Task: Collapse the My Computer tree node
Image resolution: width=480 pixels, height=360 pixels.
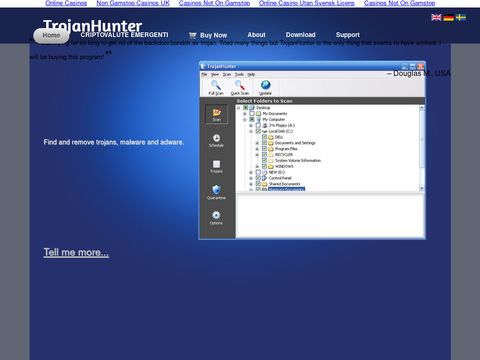Action: (x=245, y=119)
